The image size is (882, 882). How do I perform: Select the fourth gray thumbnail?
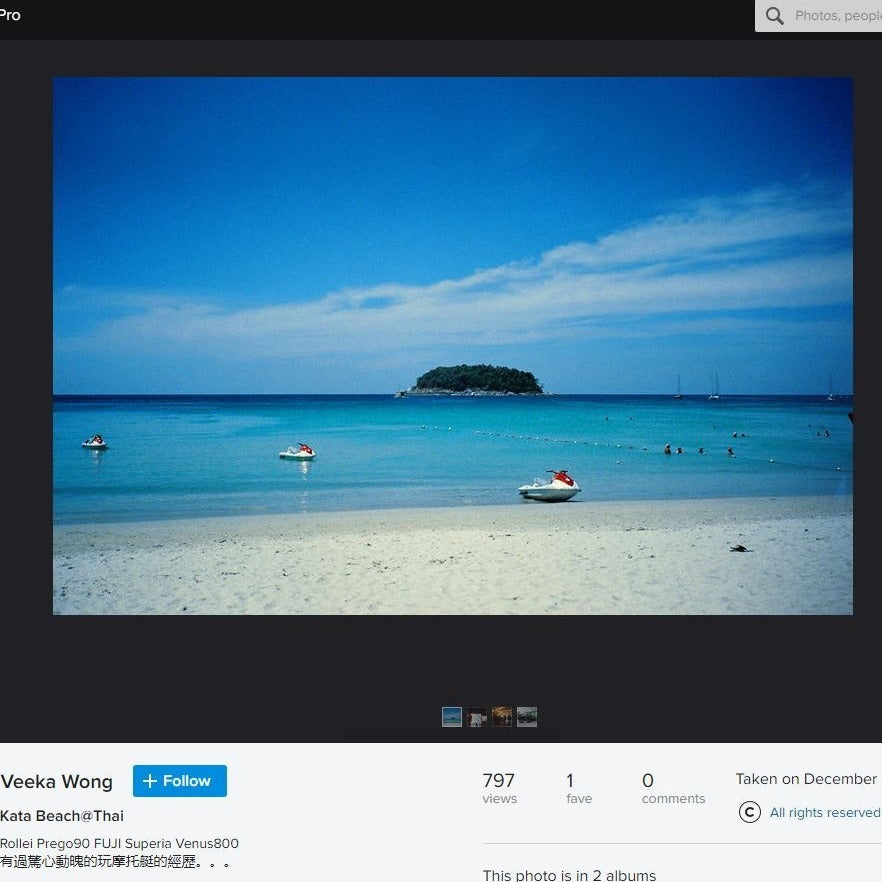(527, 717)
